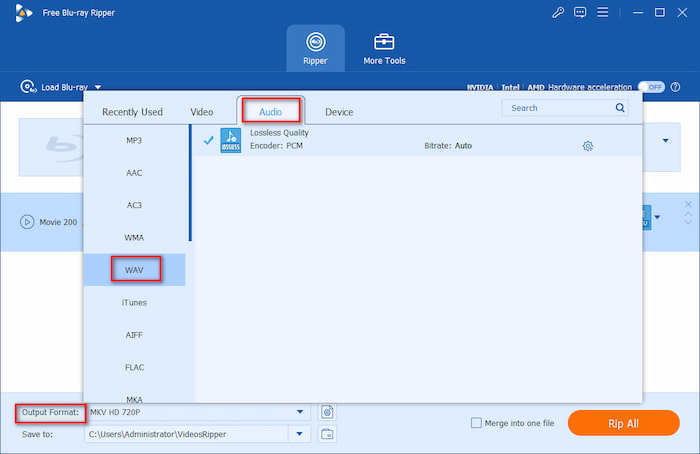The image size is (700, 454).
Task: Switch to the Recently Used tab
Action: [x=132, y=112]
